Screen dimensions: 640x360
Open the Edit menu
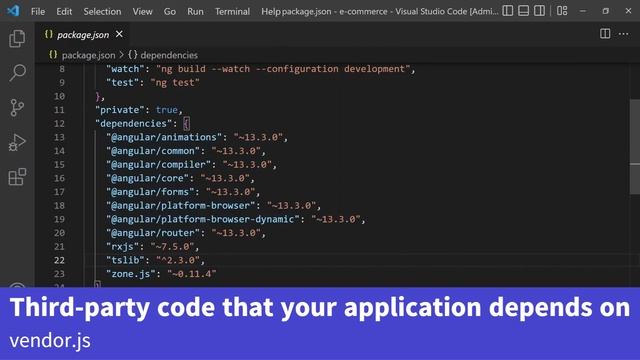[x=64, y=11]
